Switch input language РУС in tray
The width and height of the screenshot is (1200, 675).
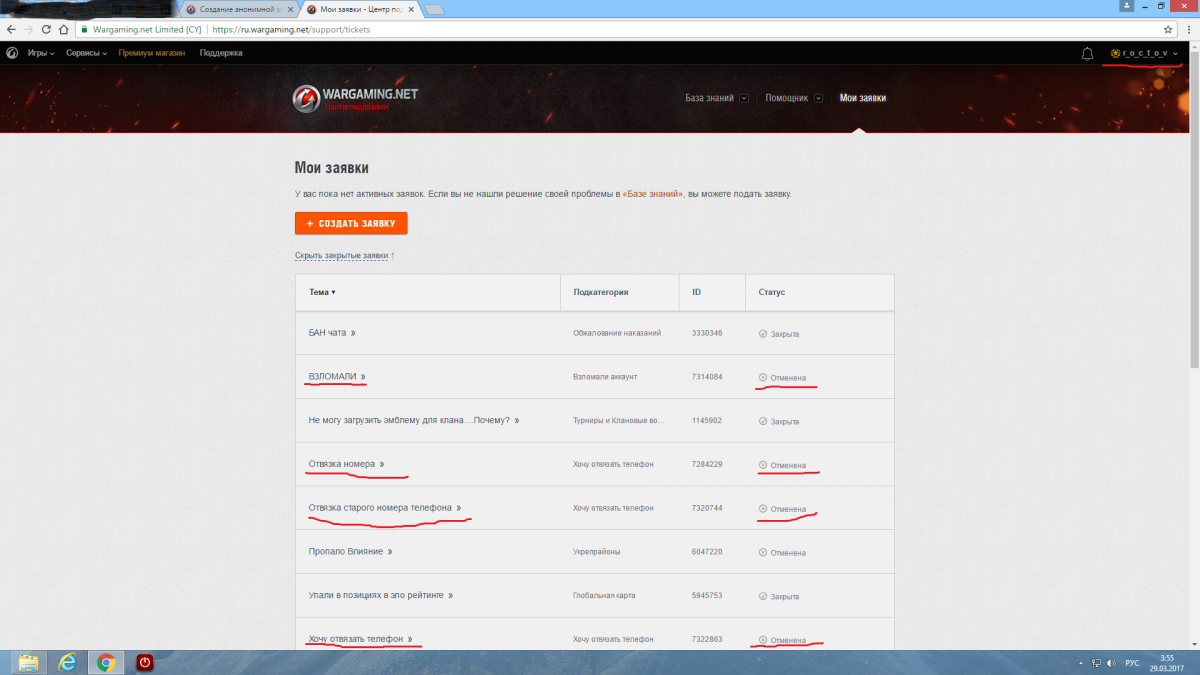pyautogui.click(x=1132, y=662)
